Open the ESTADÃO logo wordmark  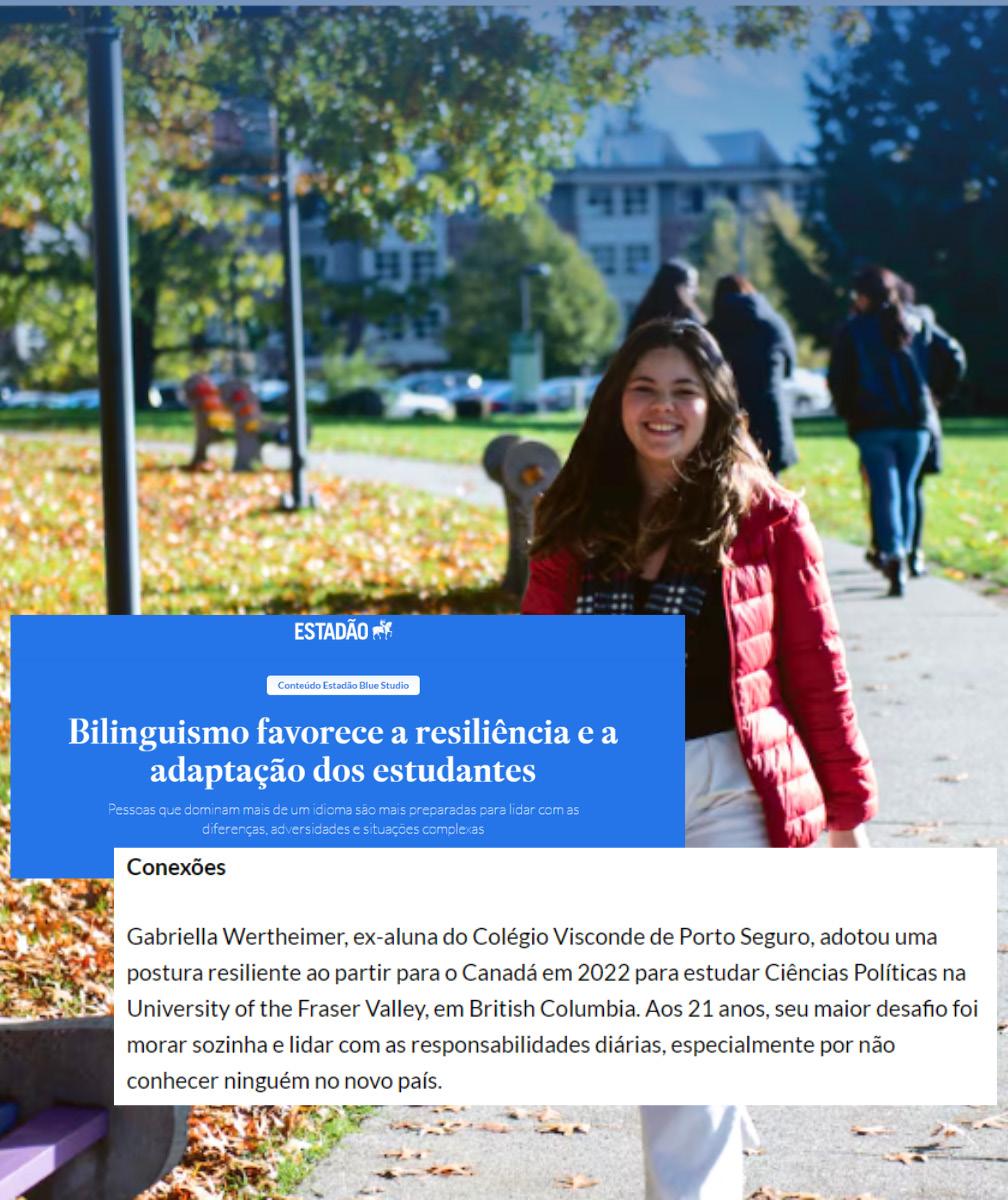[x=332, y=631]
